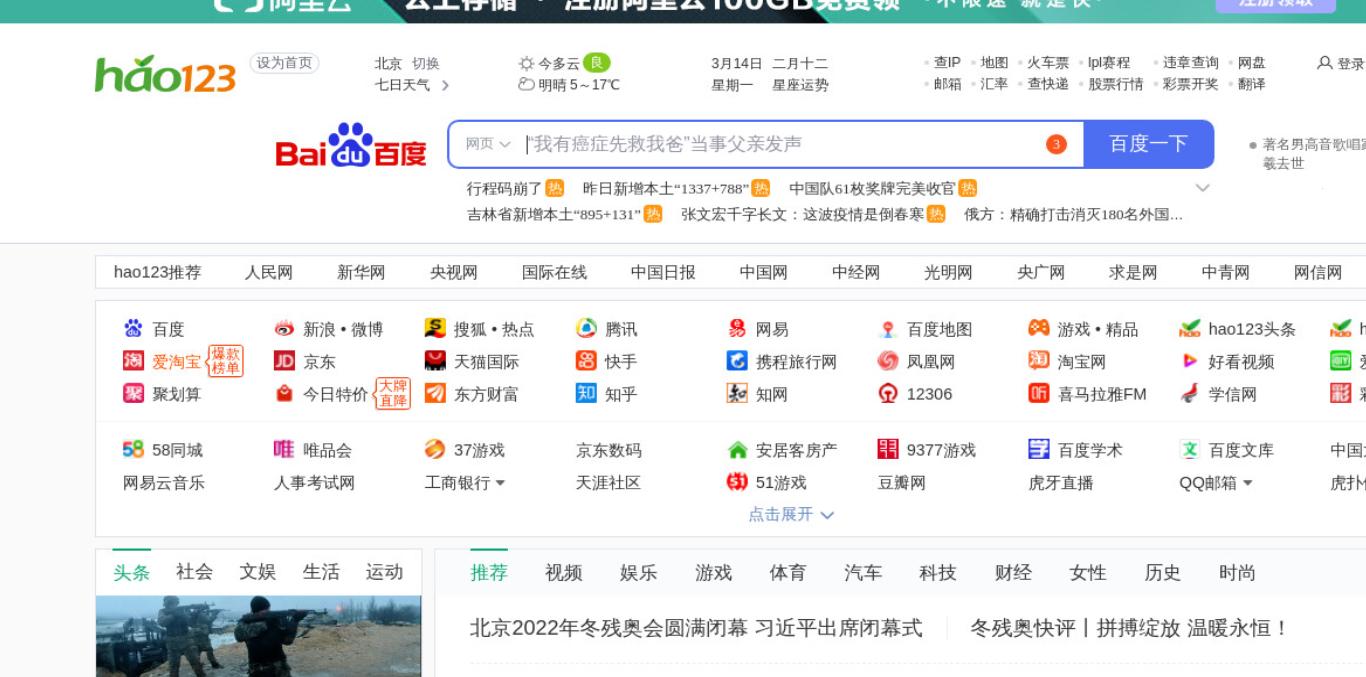
Task: Click the 12306 railway icon
Action: [x=888, y=393]
